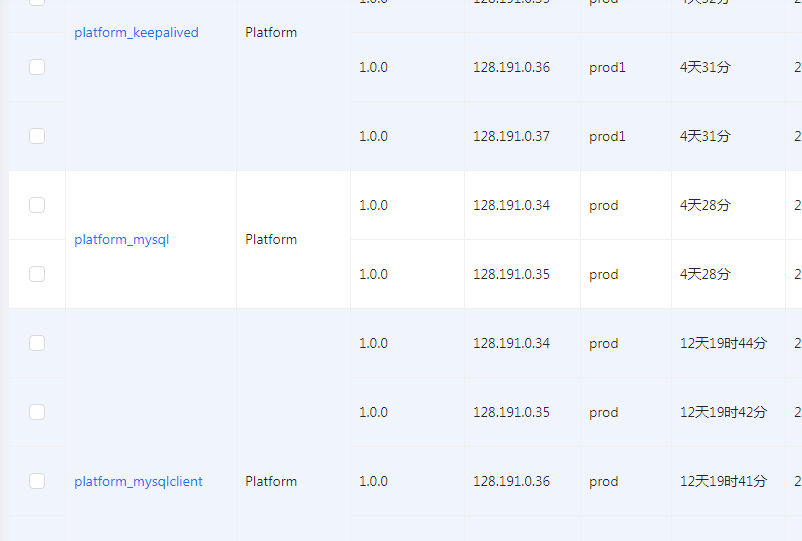Click Platform label beside platform_mysql
The width and height of the screenshot is (802, 541).
tap(271, 240)
